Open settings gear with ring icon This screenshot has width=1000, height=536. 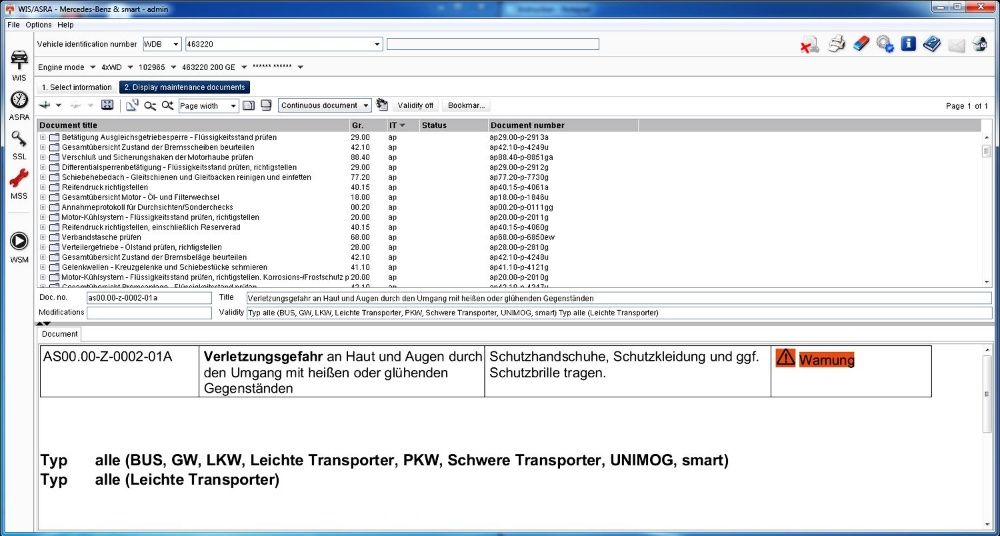tap(885, 44)
